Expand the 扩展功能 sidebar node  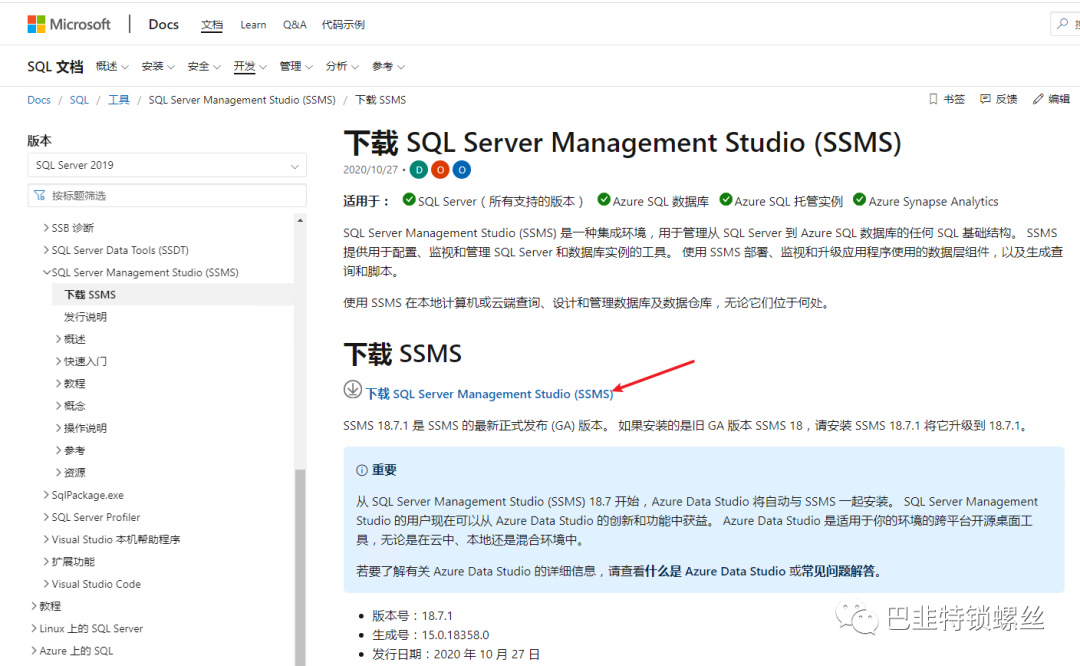[46, 561]
